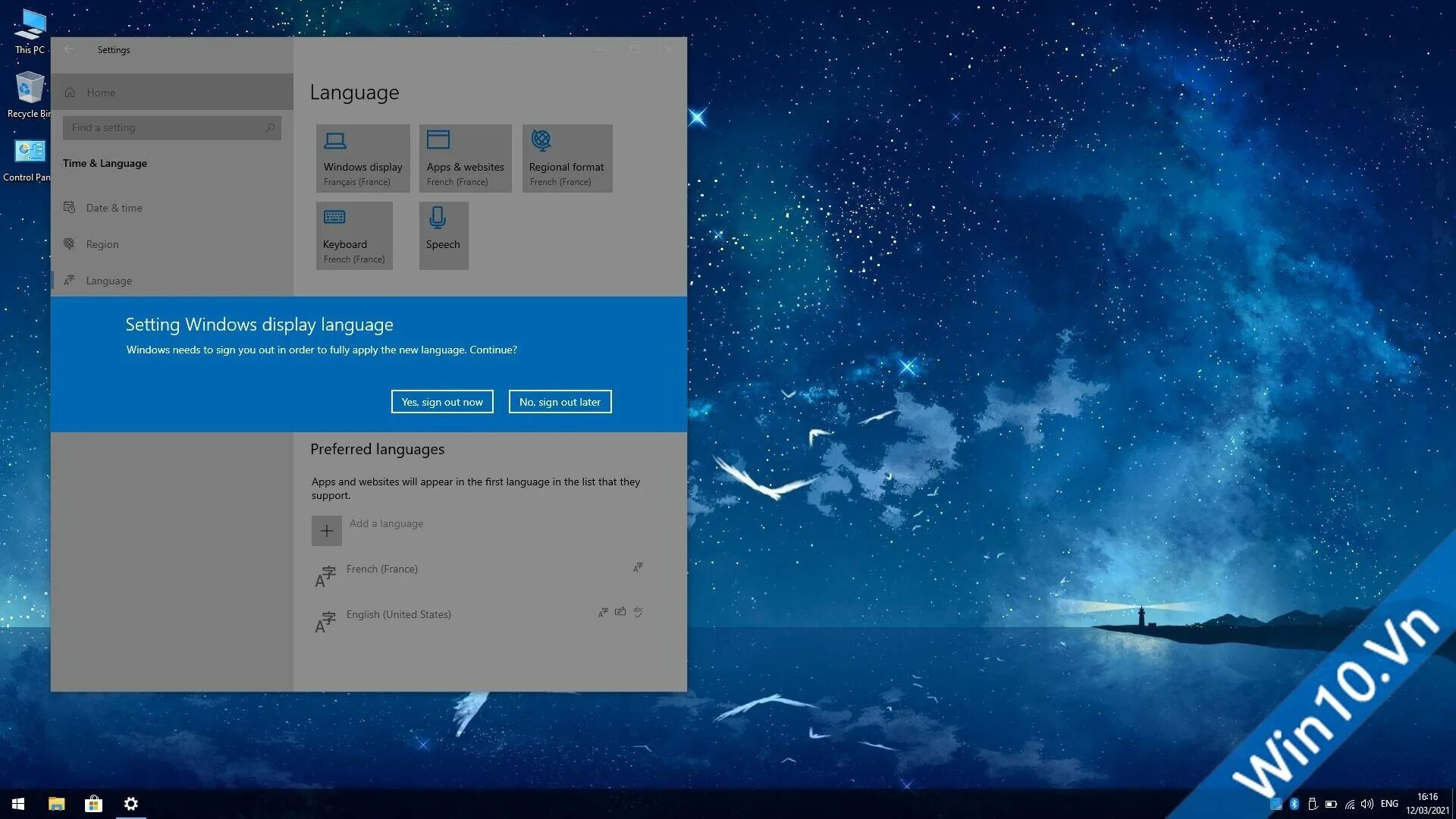Open File Explorer from the taskbar

pyautogui.click(x=57, y=804)
